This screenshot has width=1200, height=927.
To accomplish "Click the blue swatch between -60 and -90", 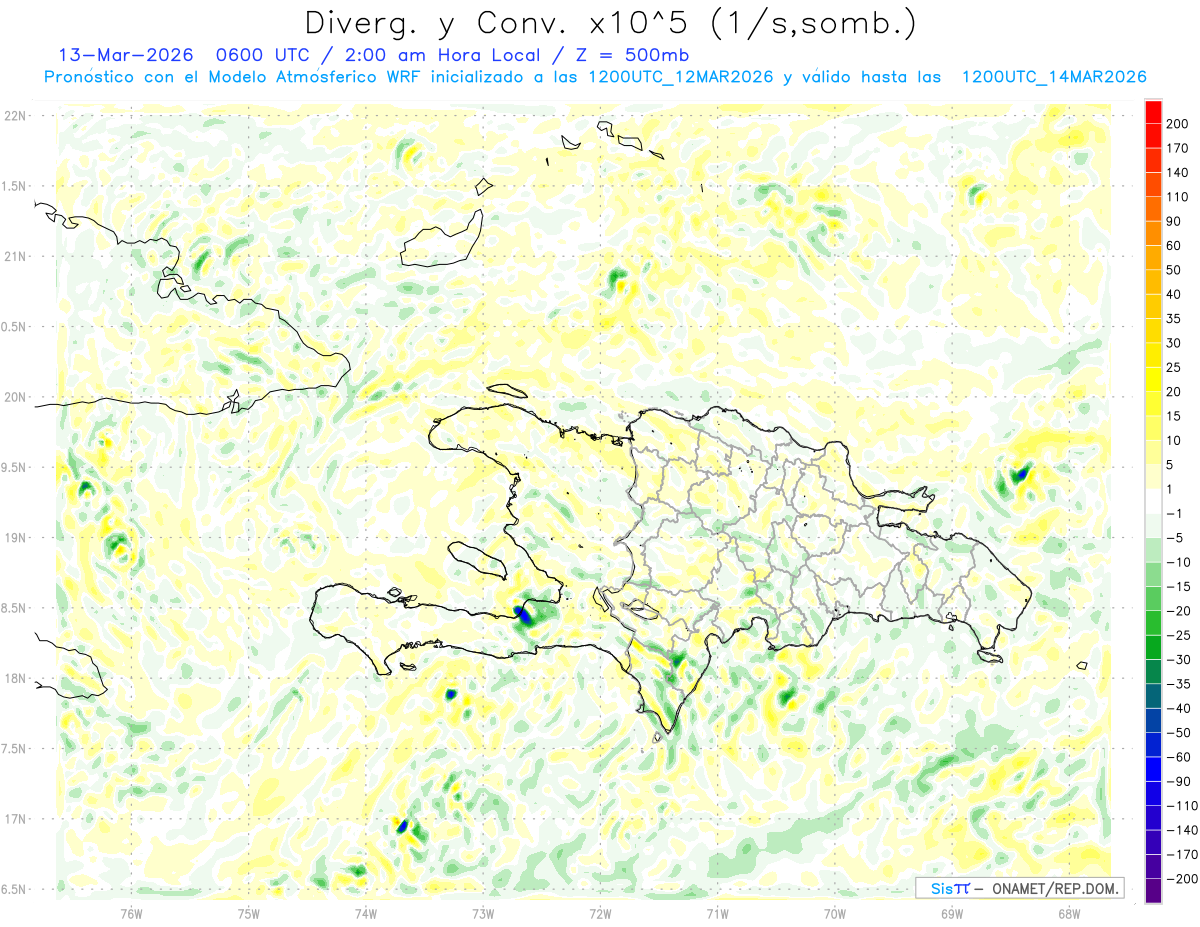I will click(1153, 770).
